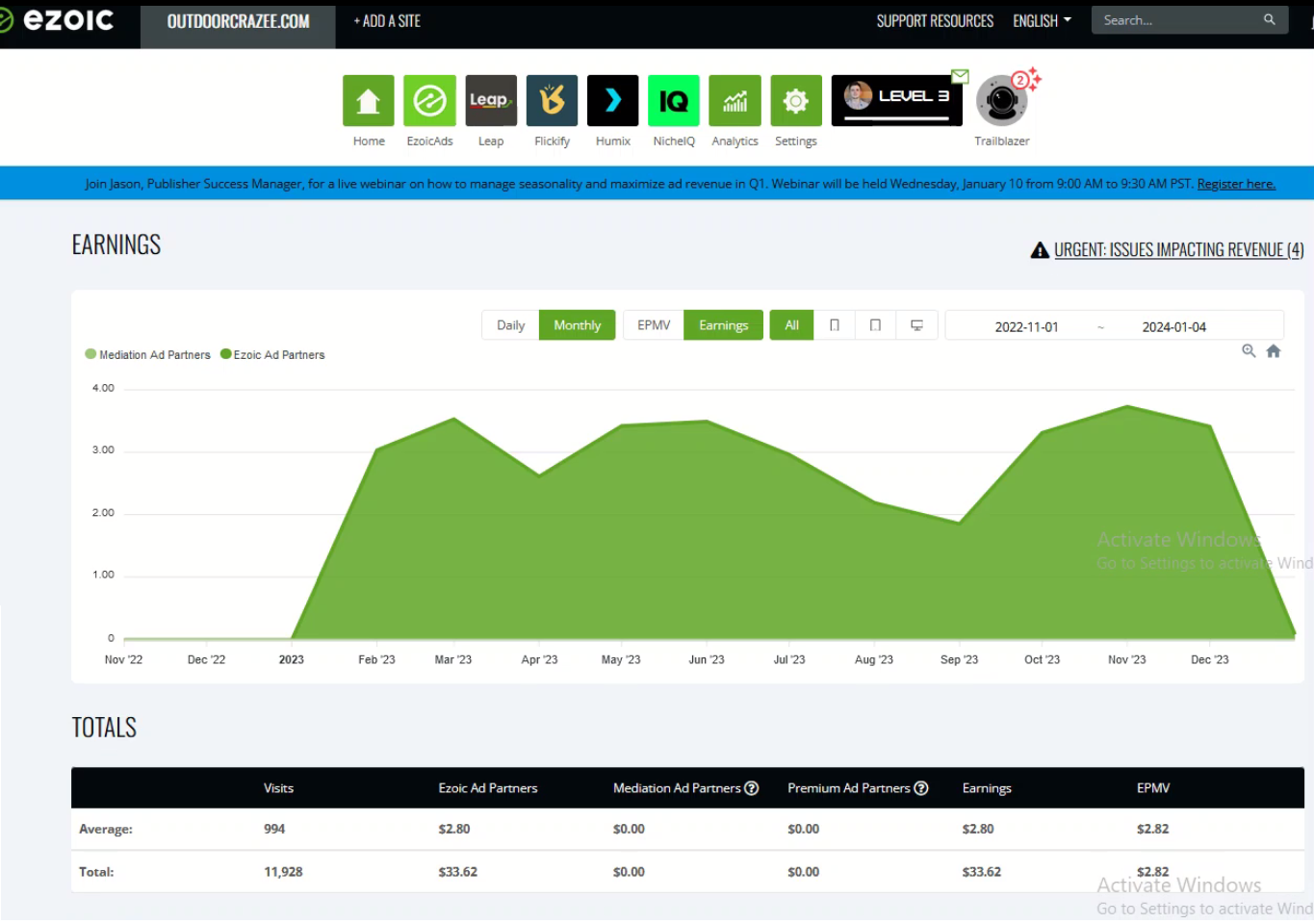Click the Total earnings value $33.62
Screen dimensions: 1314x924
pos(982,872)
